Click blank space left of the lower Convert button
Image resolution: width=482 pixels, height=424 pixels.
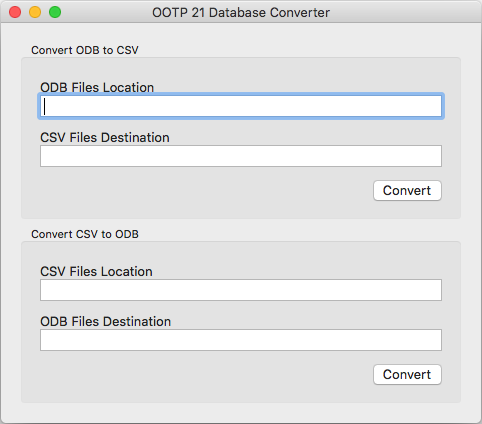pyautogui.click(x=200, y=375)
